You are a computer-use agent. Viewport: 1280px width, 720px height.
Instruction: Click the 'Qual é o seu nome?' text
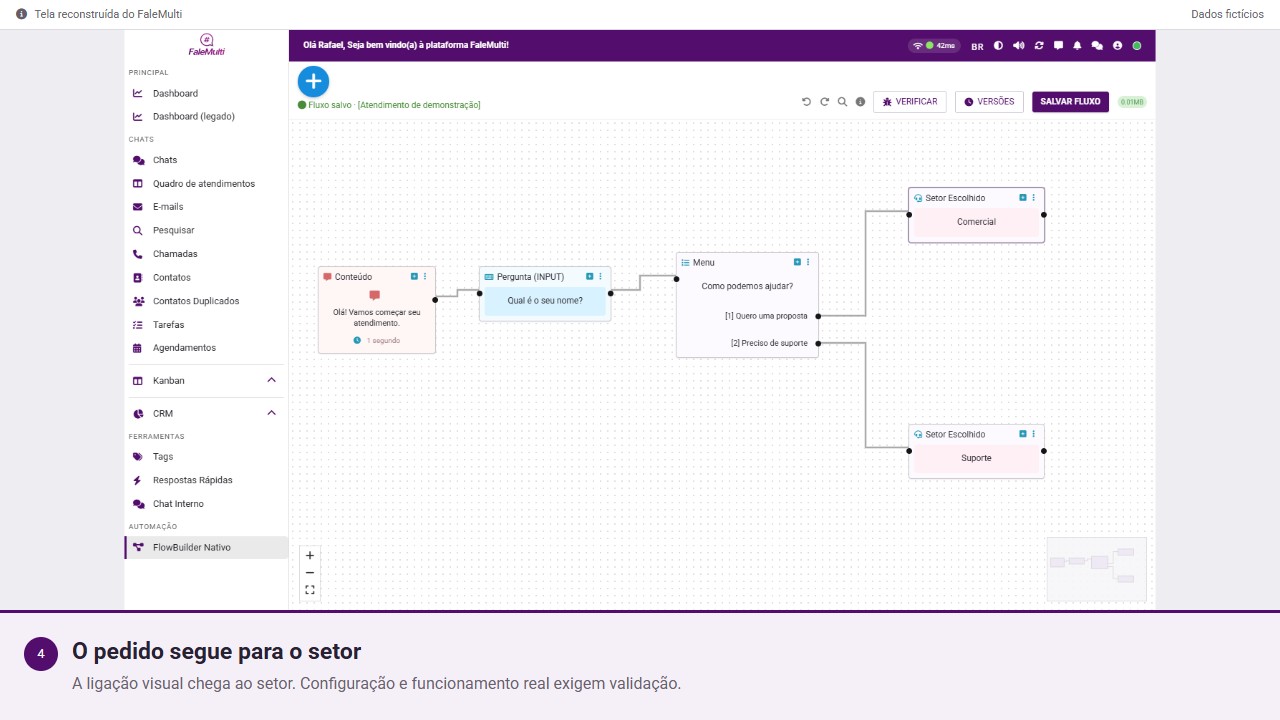(x=545, y=300)
